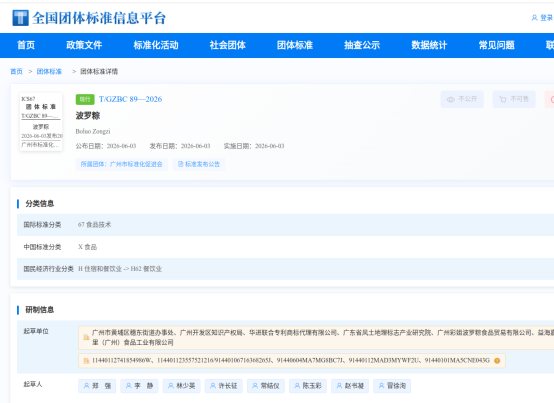Select drafter tag 赵书凝
Screen dimensions: 554x403
pos(350,386)
